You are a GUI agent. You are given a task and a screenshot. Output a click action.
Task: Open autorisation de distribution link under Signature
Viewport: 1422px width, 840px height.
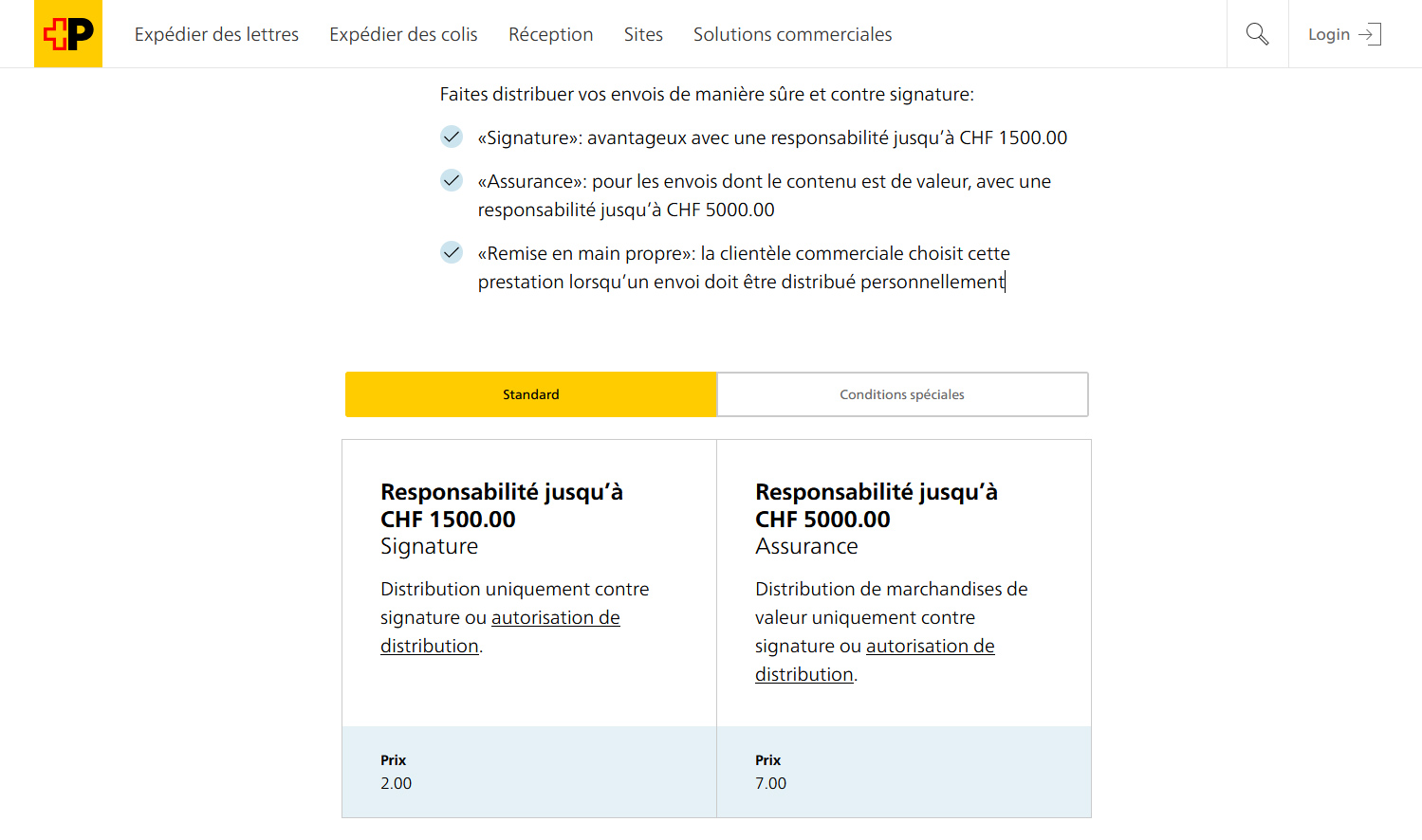click(x=555, y=618)
